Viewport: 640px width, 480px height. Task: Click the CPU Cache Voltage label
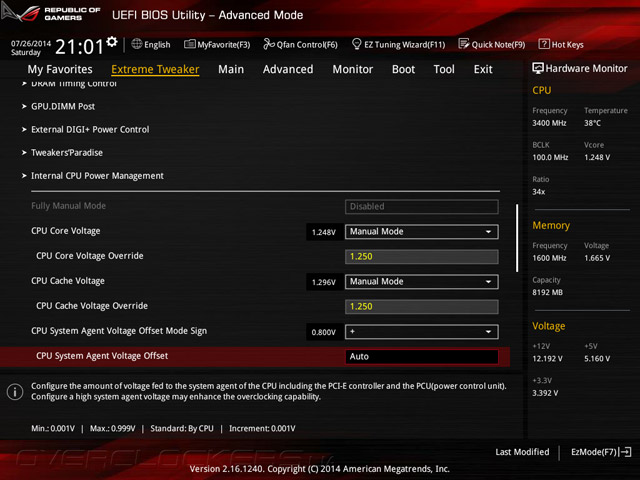[x=68, y=281]
